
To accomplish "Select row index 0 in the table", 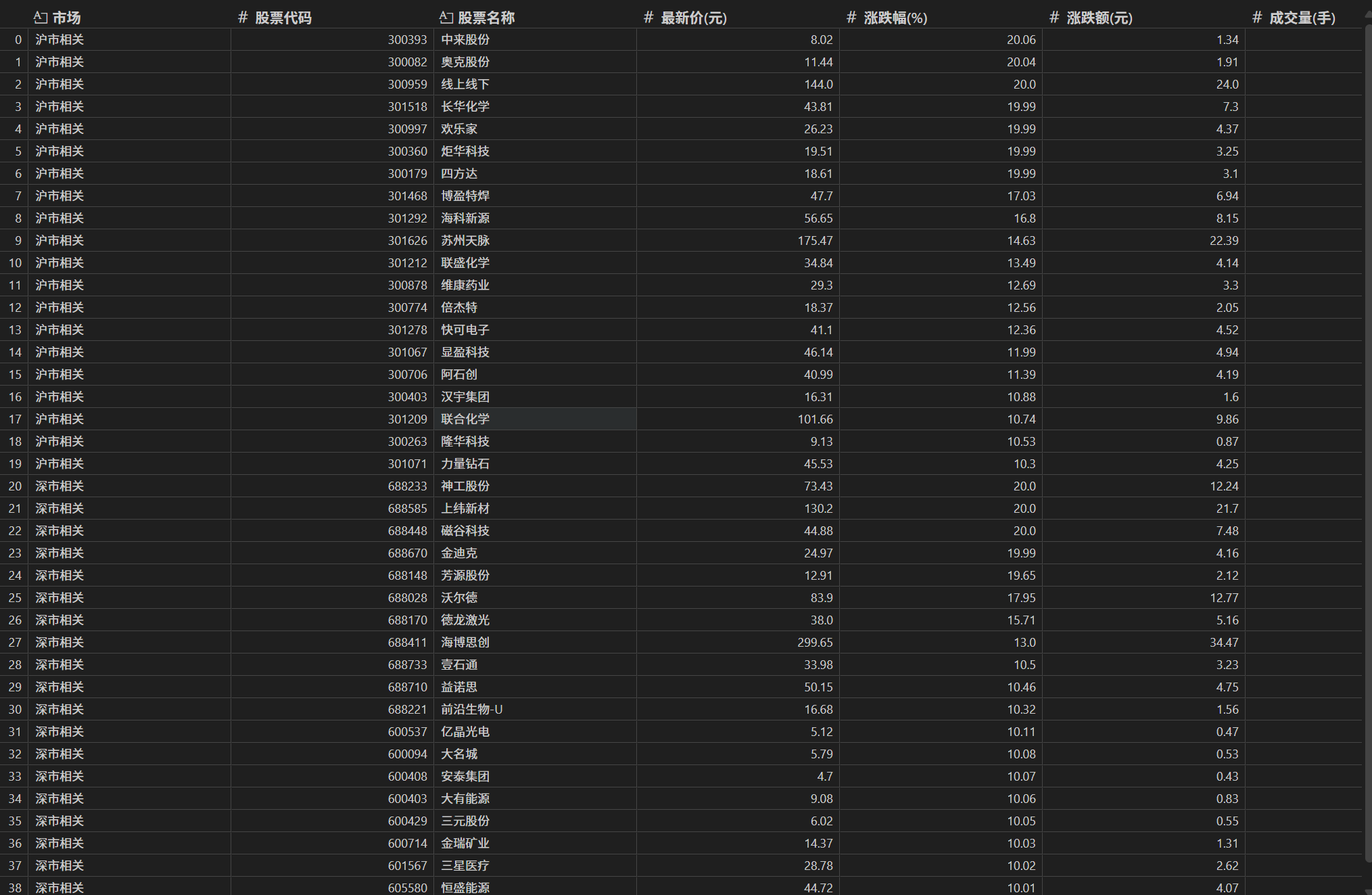I will click(x=18, y=40).
